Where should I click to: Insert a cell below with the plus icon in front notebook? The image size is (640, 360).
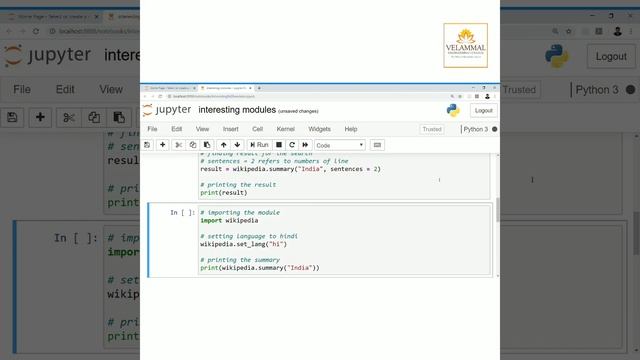162,145
